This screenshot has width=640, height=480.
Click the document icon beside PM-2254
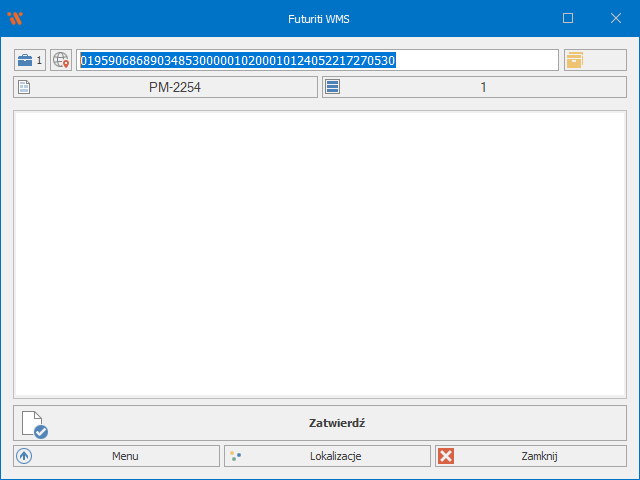(25, 88)
